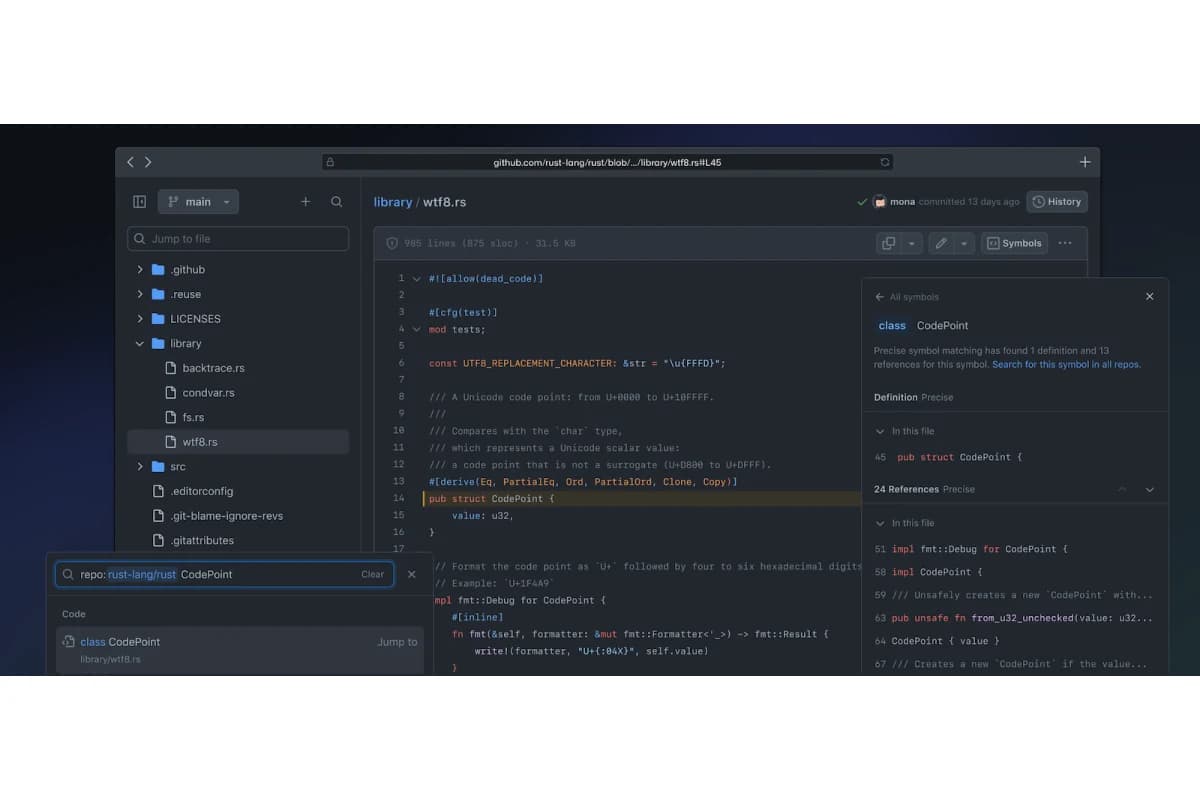Edit the file with the pencil icon
Screen dimensions: 1200x800
940,243
